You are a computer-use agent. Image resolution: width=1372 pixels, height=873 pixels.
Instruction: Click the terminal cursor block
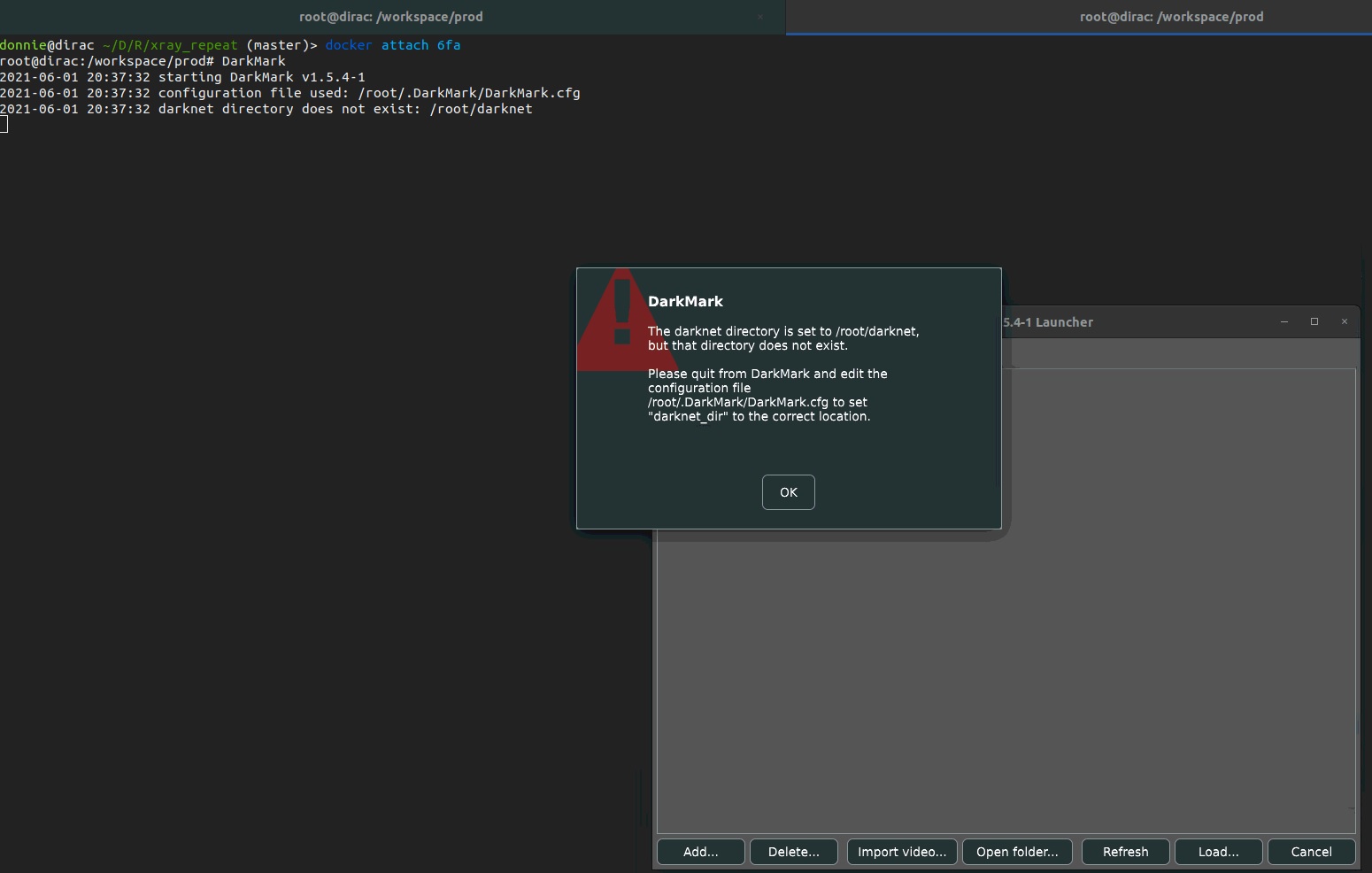(x=4, y=125)
